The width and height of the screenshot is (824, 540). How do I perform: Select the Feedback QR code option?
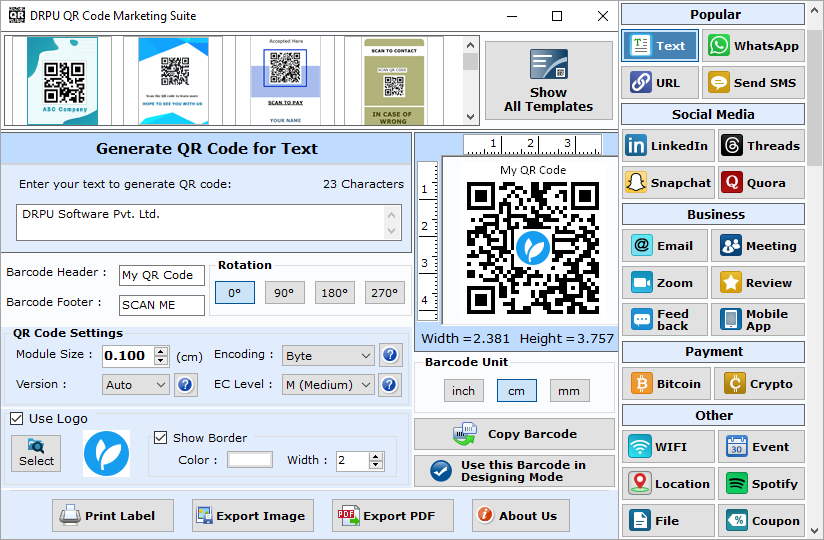665,319
